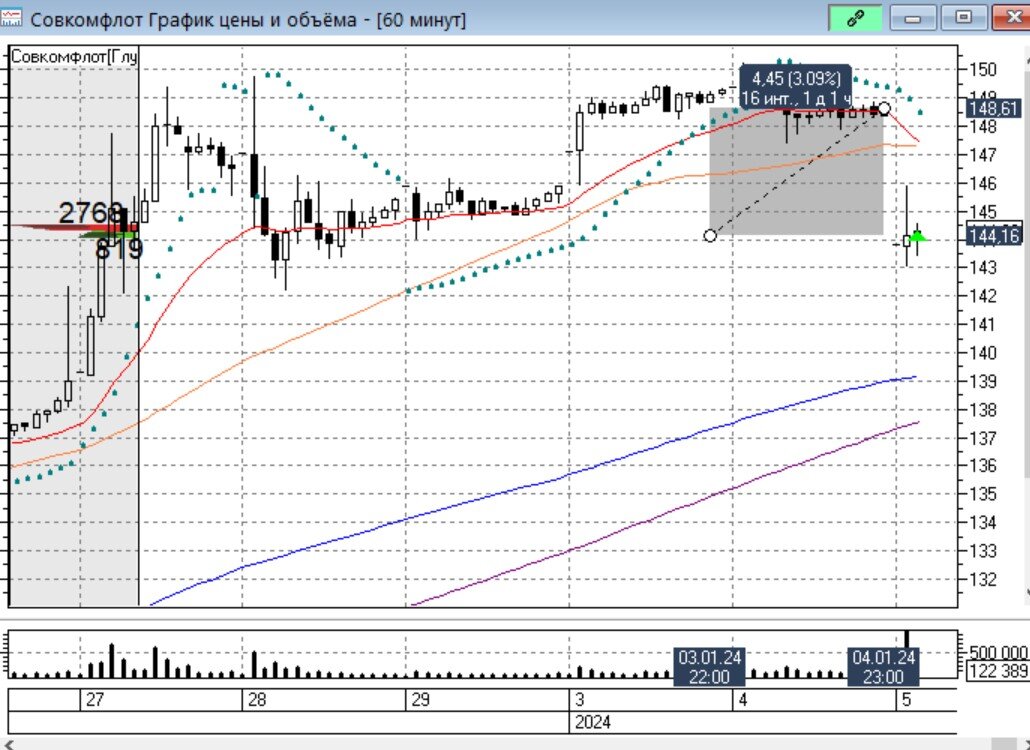Click price axis label 147
The width and height of the screenshot is (1030, 750).
[x=984, y=155]
